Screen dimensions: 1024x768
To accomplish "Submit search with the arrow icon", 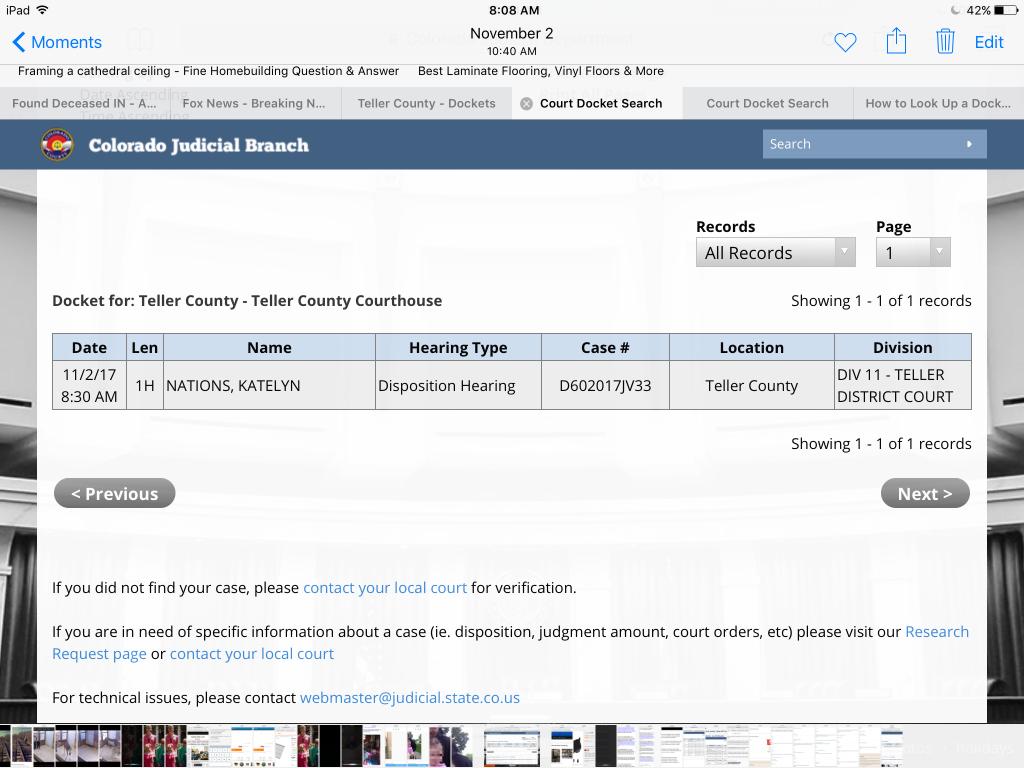I will click(x=968, y=144).
